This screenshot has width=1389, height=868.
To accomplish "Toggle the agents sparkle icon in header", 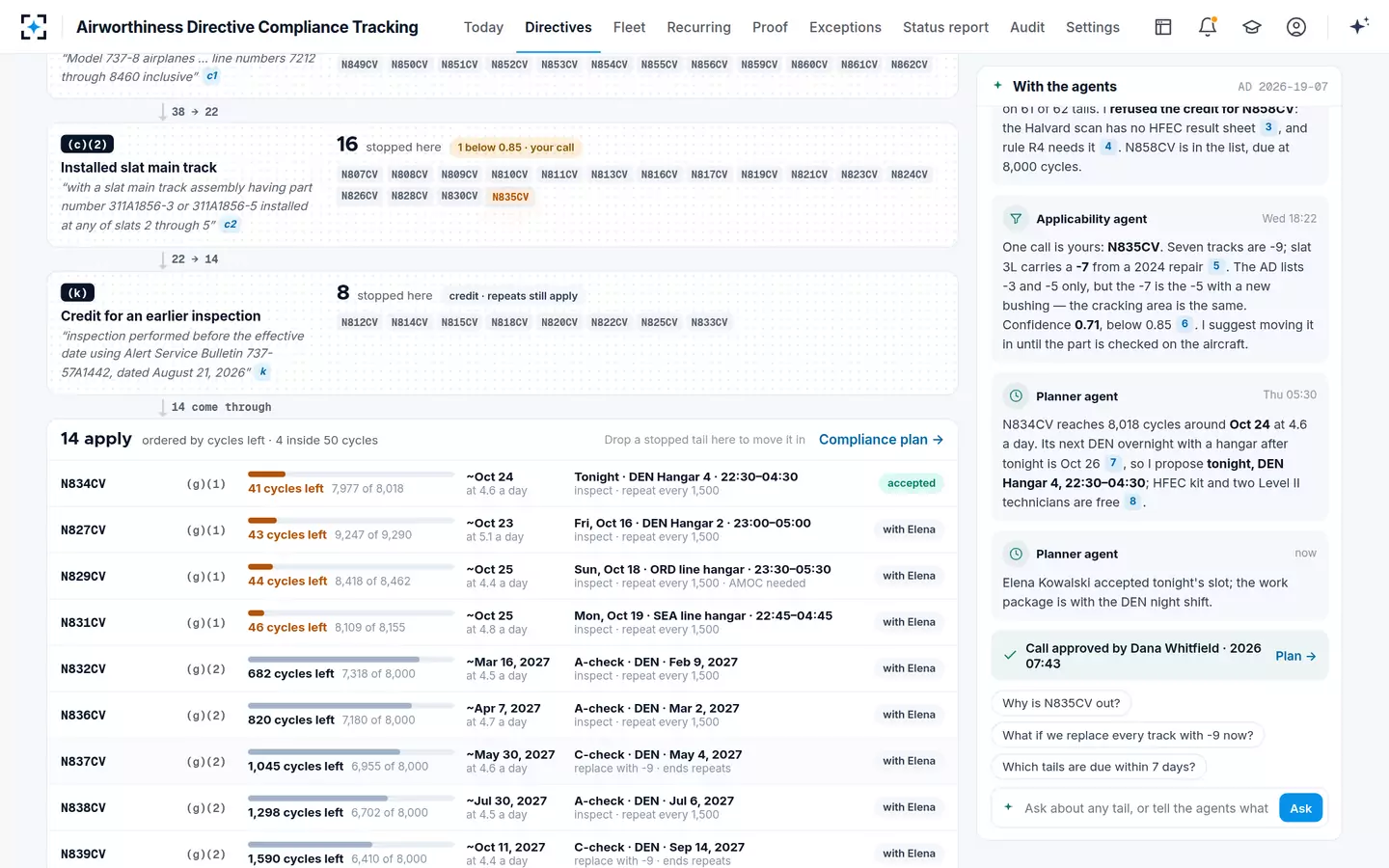I will (1359, 26).
